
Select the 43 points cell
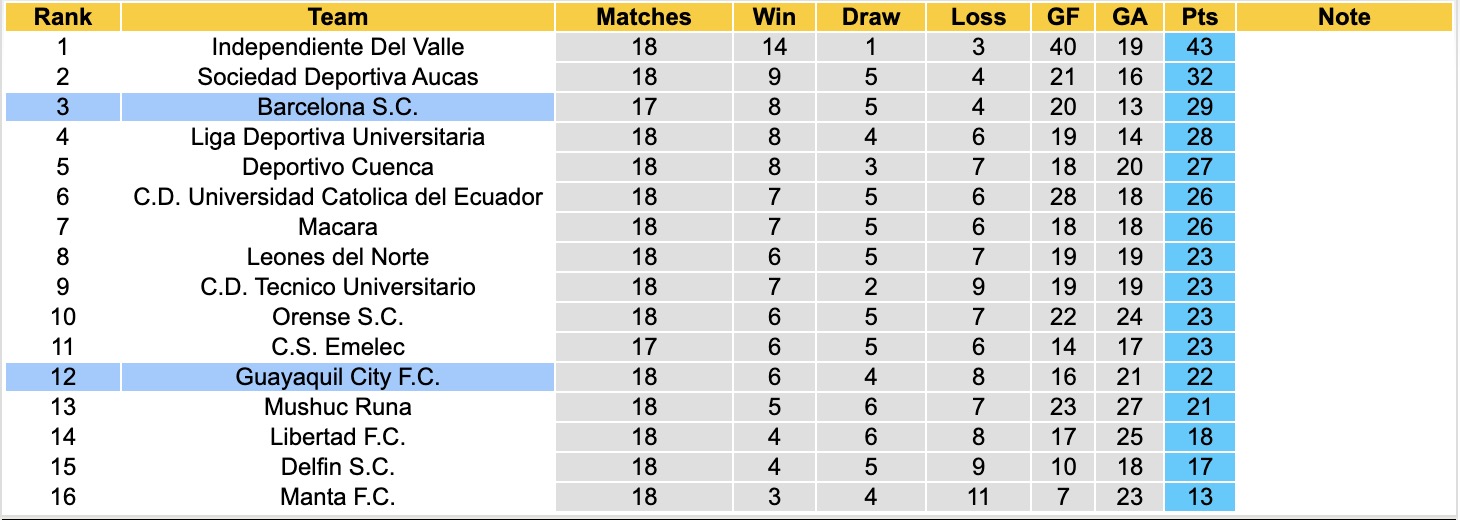(x=1199, y=47)
